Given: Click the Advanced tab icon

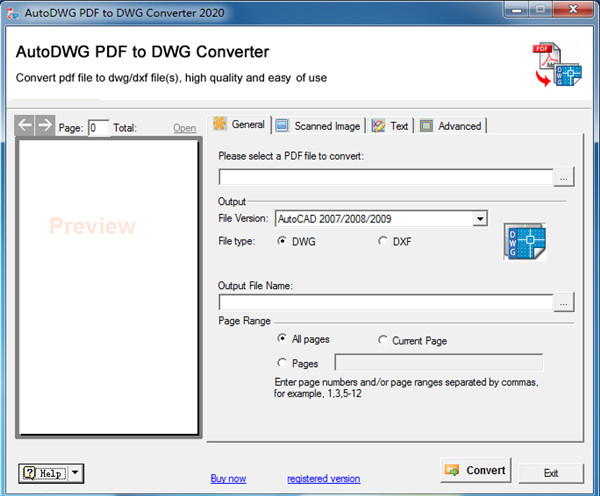Looking at the screenshot, I should 426,126.
